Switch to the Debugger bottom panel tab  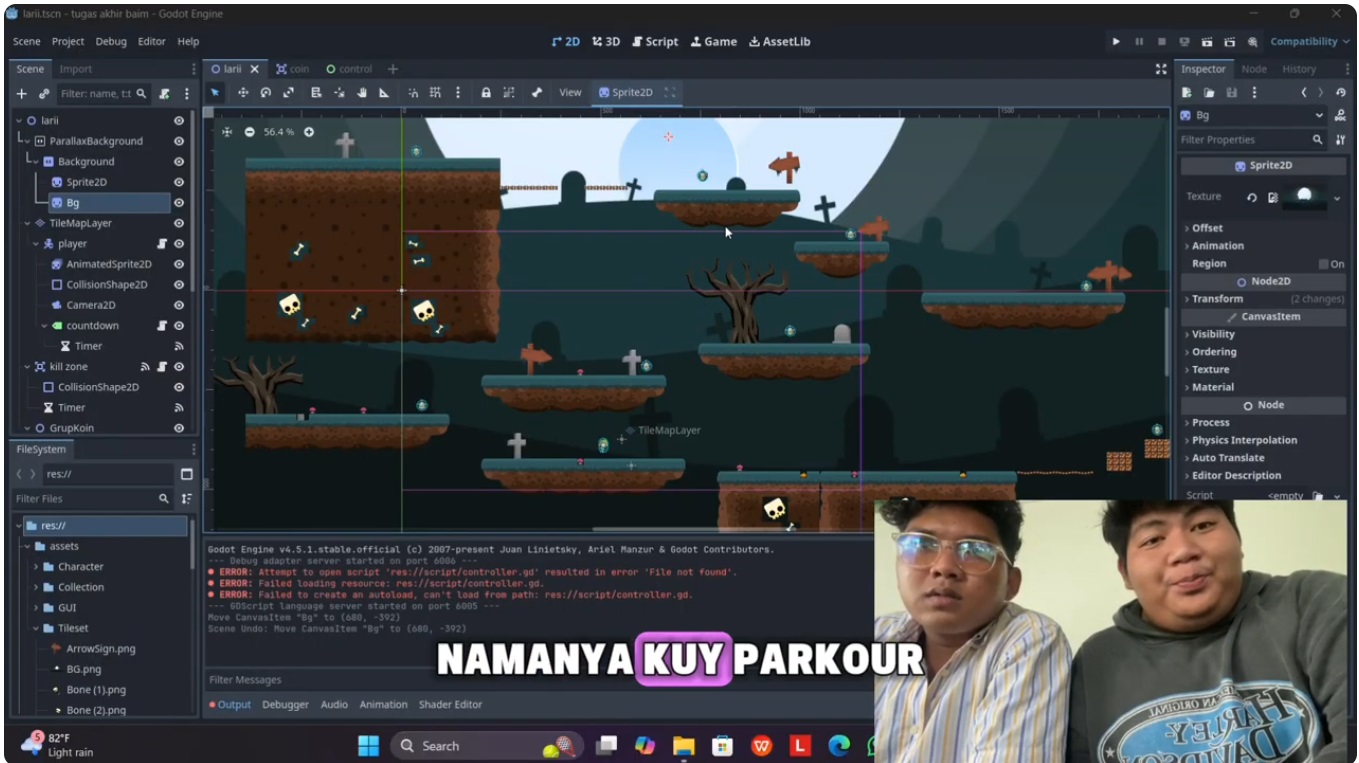point(285,705)
